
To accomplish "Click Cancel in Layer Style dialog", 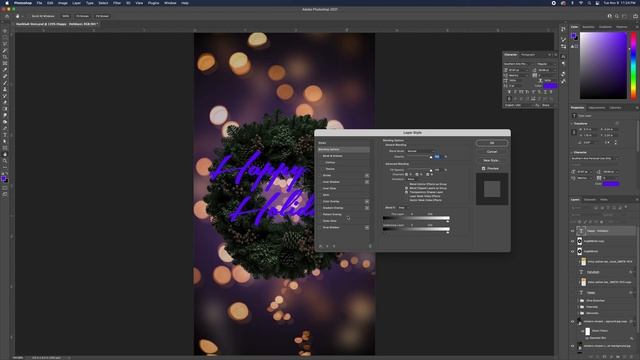I will pyautogui.click(x=492, y=152).
